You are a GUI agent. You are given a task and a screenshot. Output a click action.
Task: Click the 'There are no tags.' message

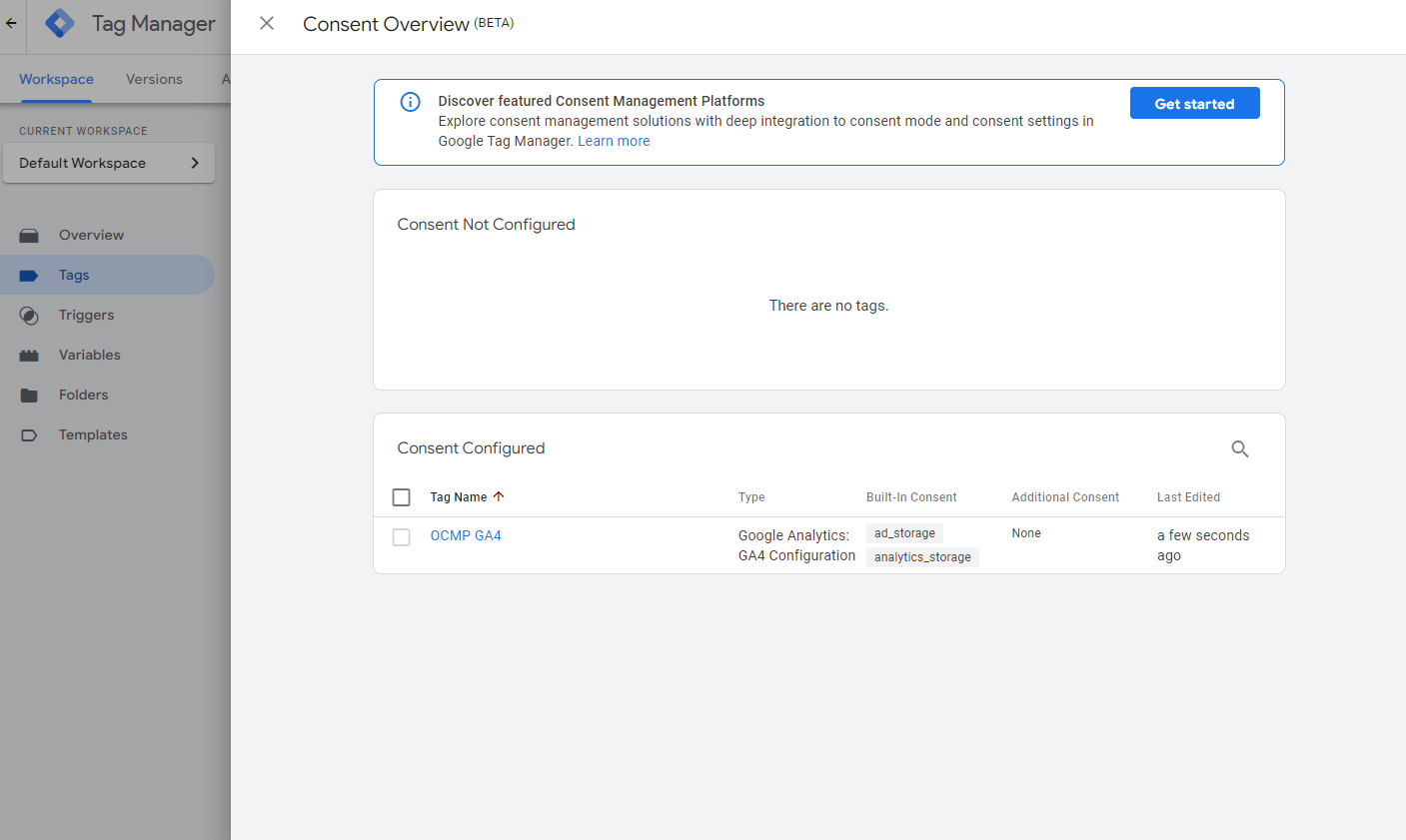click(x=828, y=306)
